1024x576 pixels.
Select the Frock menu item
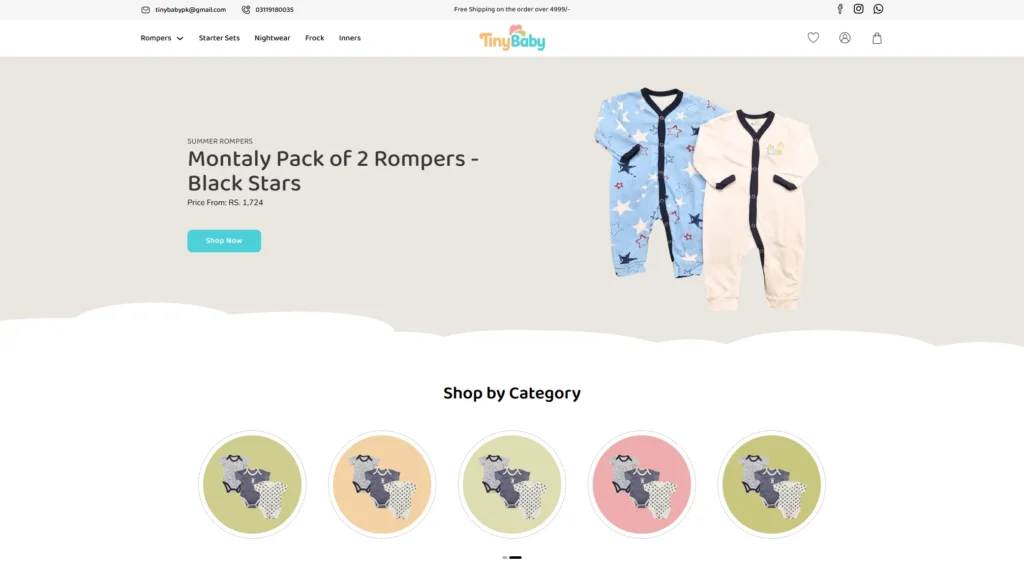[315, 38]
